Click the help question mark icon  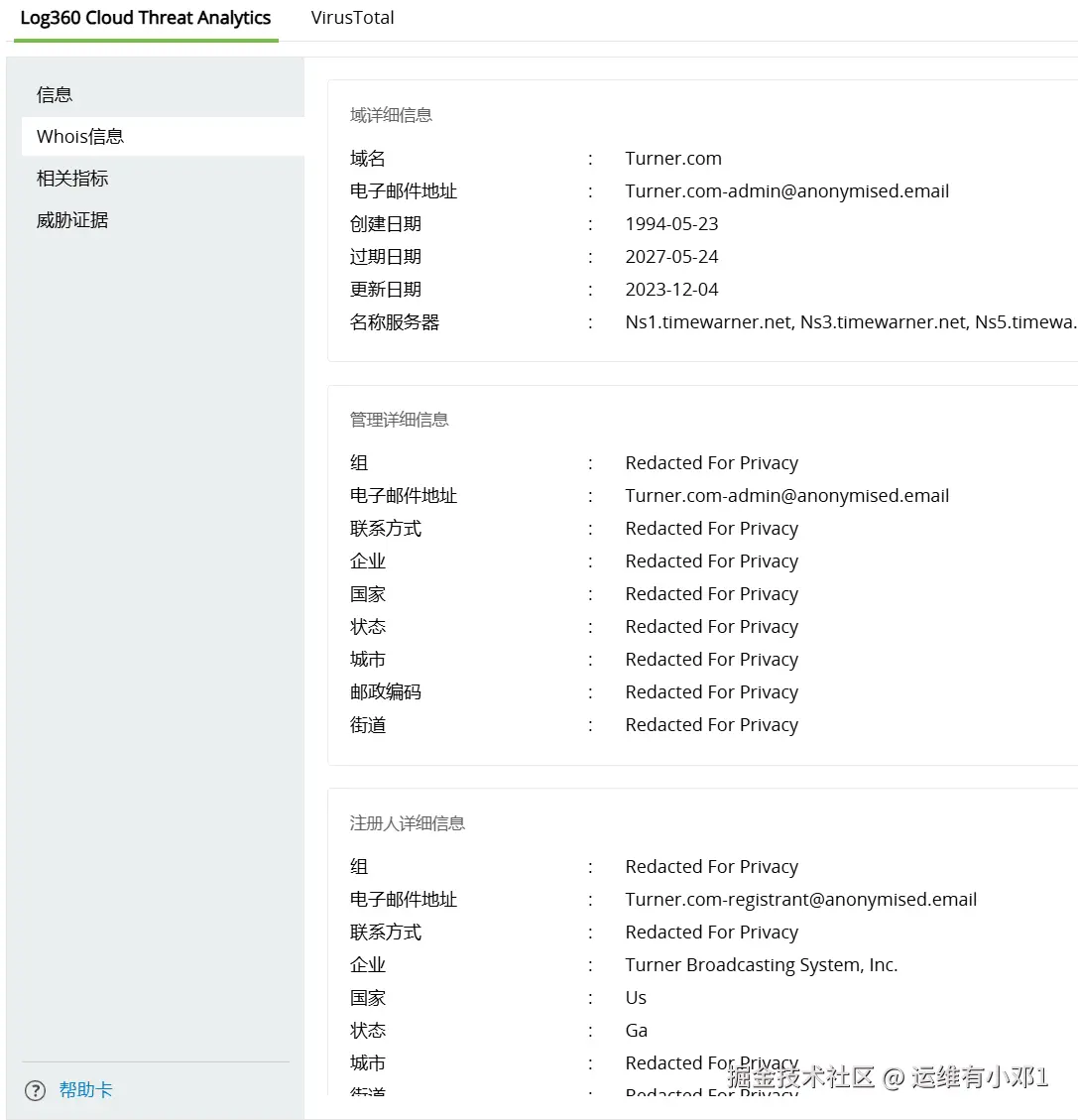tap(35, 1090)
